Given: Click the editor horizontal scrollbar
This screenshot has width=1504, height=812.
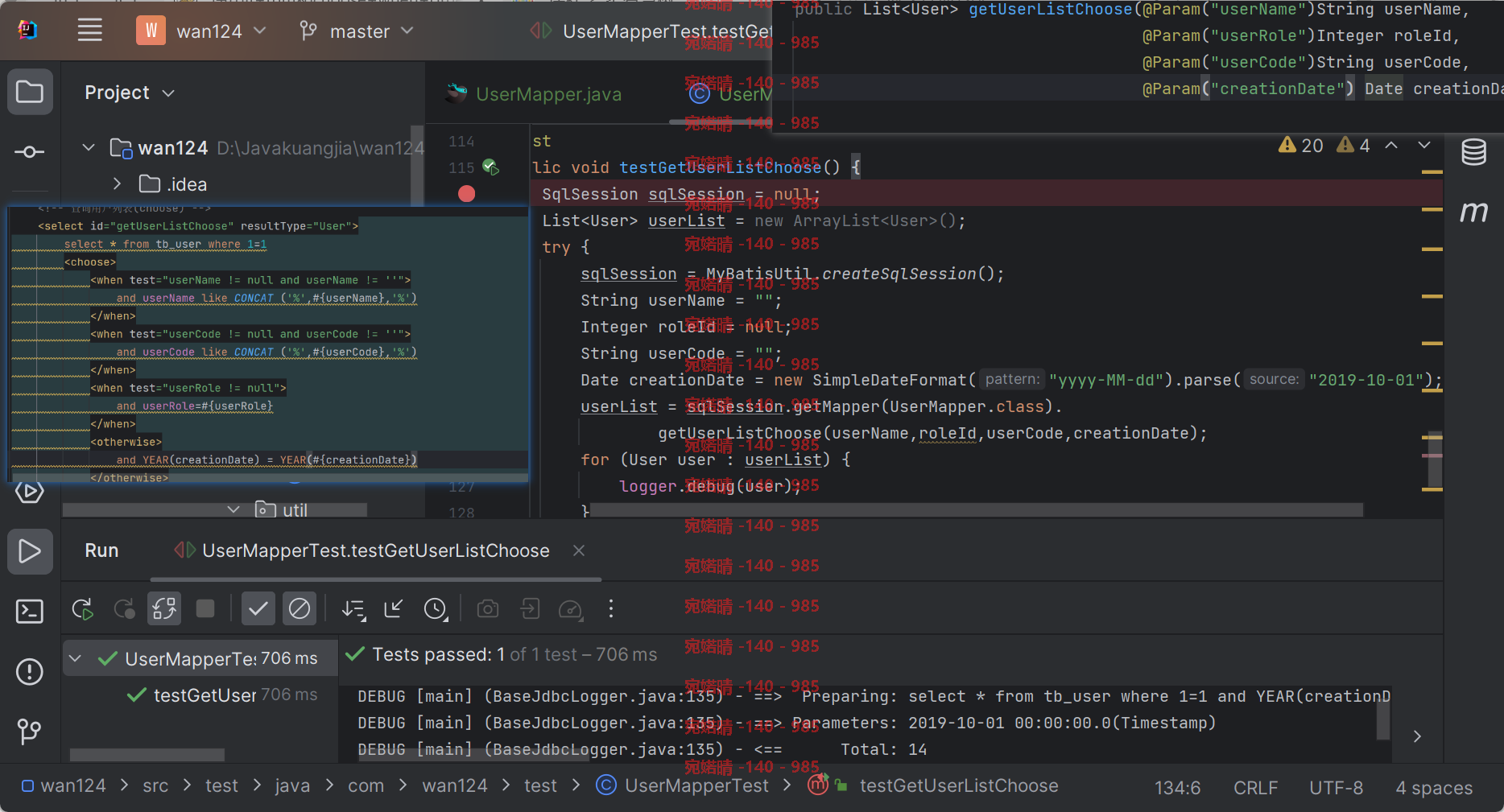Looking at the screenshot, I should pyautogui.click(x=976, y=510).
